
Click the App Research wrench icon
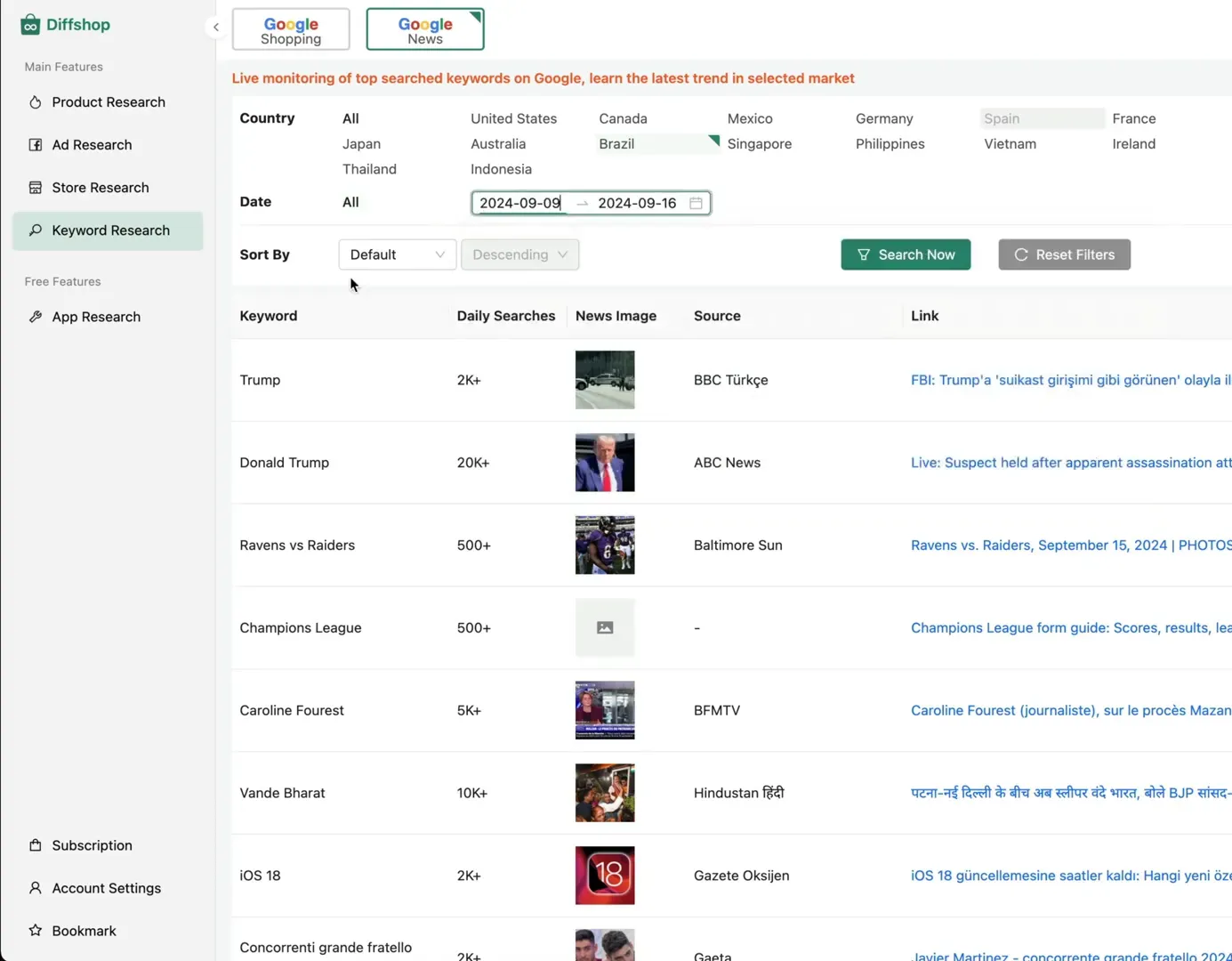[x=36, y=317]
